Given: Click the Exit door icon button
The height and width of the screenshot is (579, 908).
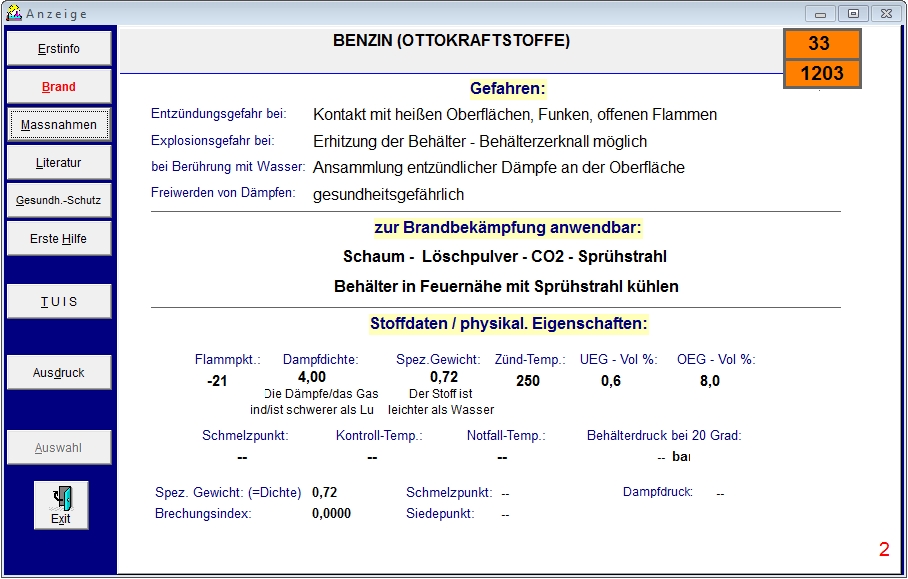Looking at the screenshot, I should [x=61, y=505].
